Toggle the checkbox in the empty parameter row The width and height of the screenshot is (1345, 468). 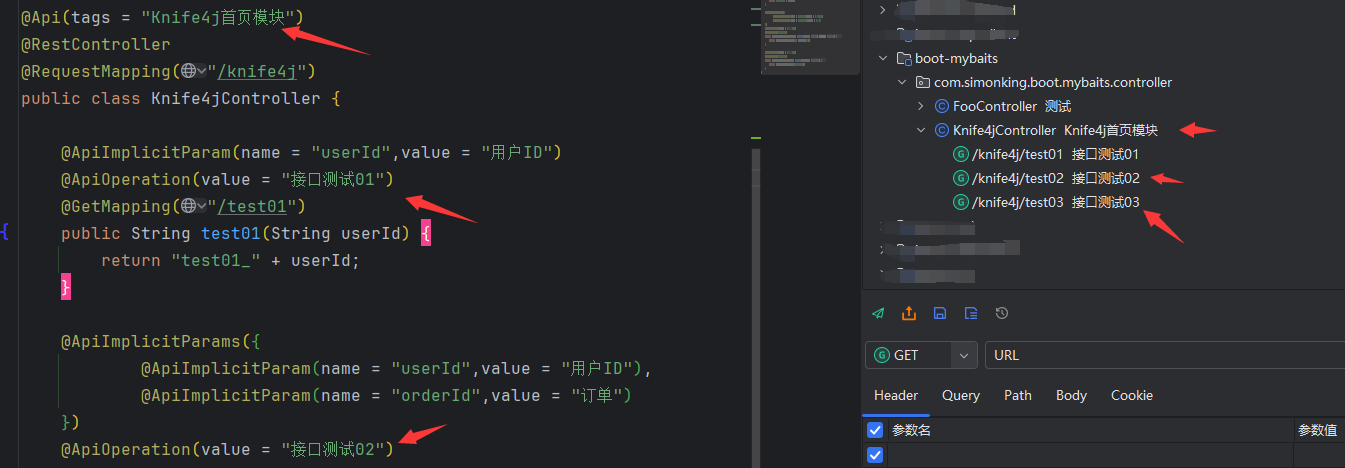[875, 455]
